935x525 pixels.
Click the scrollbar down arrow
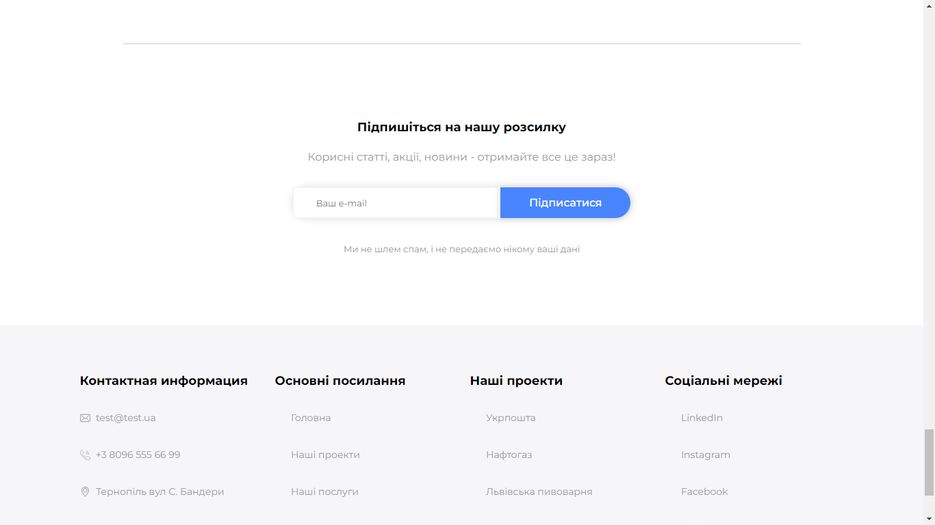coord(929,518)
